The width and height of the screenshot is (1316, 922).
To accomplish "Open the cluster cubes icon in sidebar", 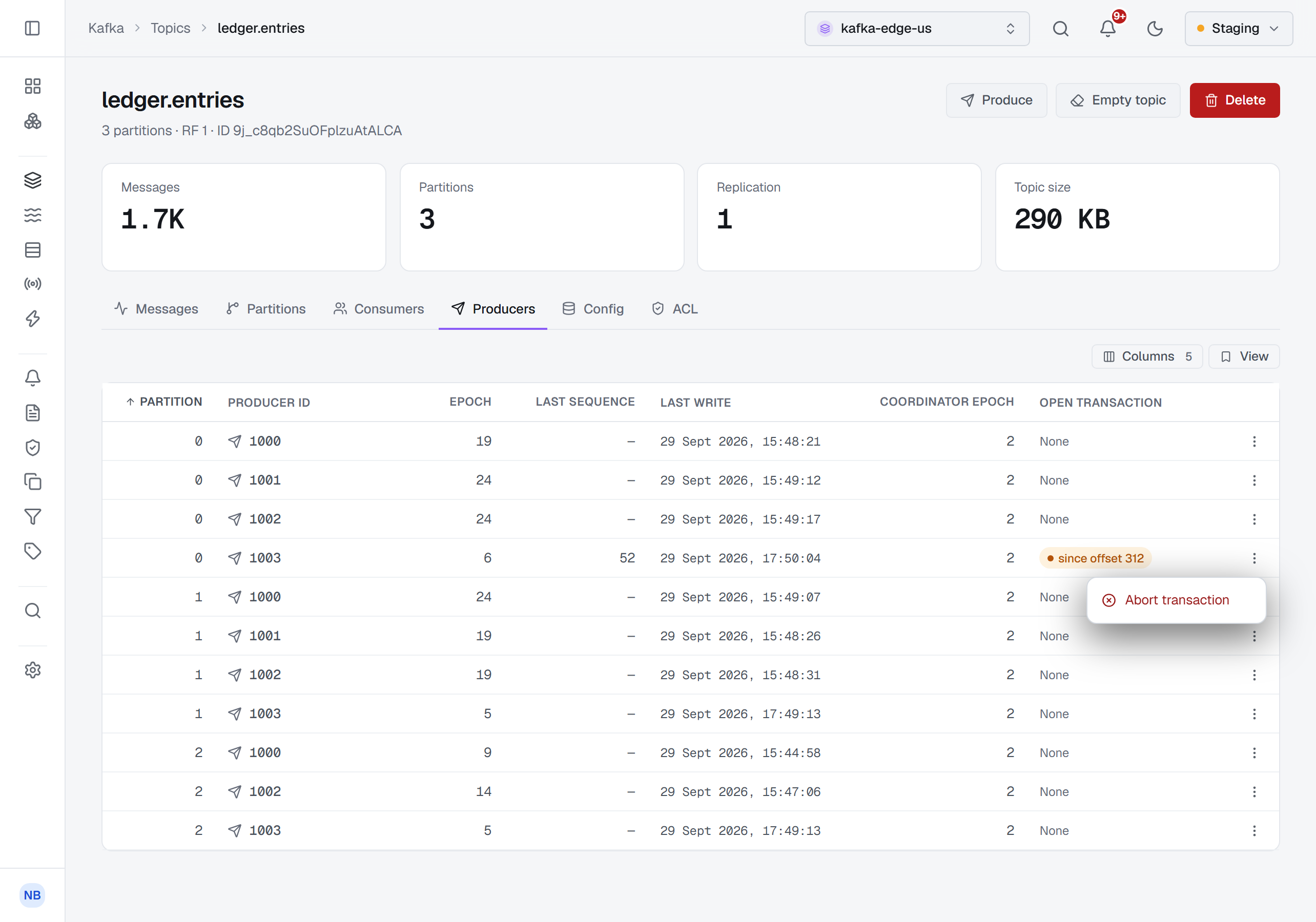I will pos(33,121).
